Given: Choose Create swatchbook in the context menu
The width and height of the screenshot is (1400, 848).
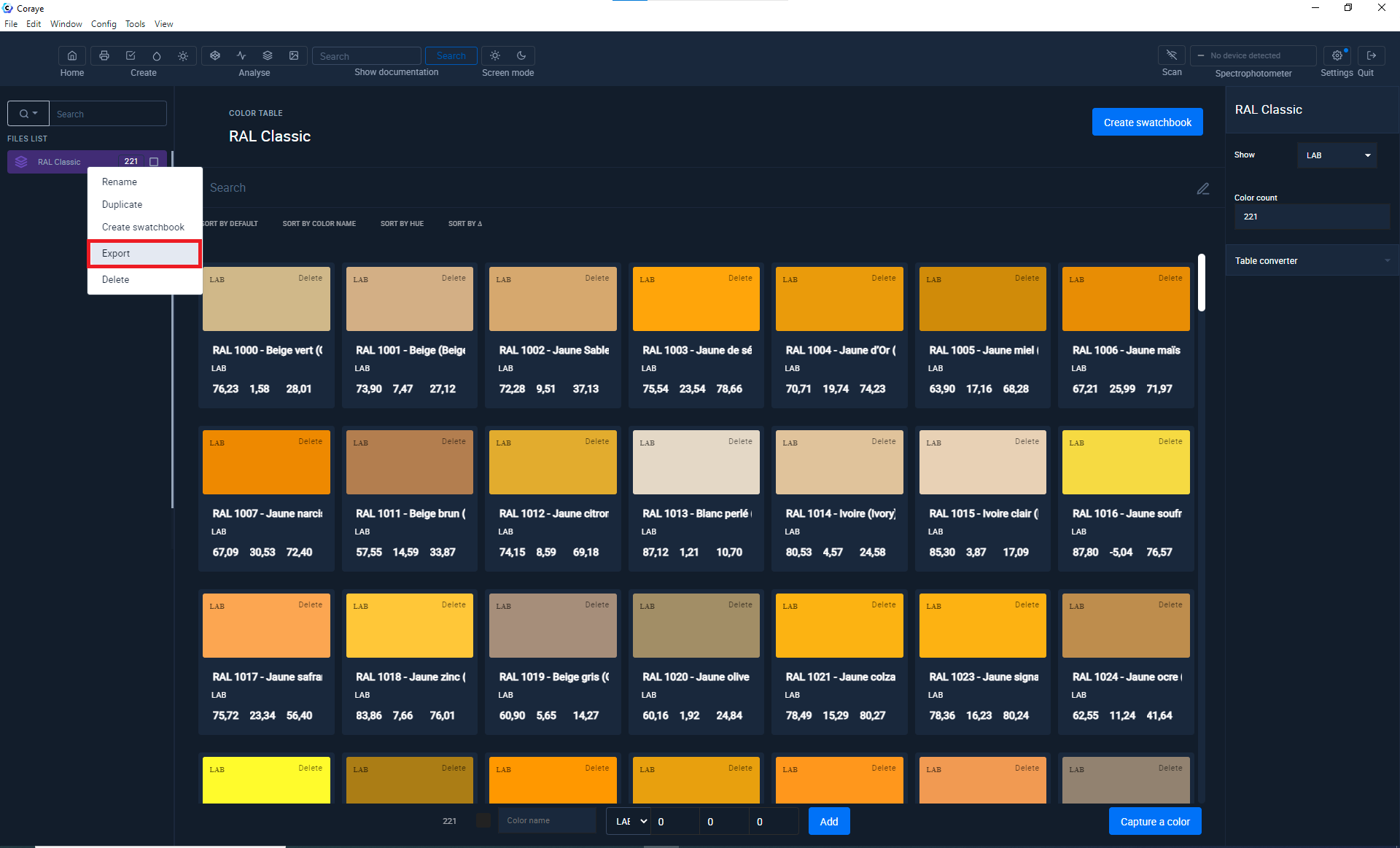Looking at the screenshot, I should pos(144,227).
